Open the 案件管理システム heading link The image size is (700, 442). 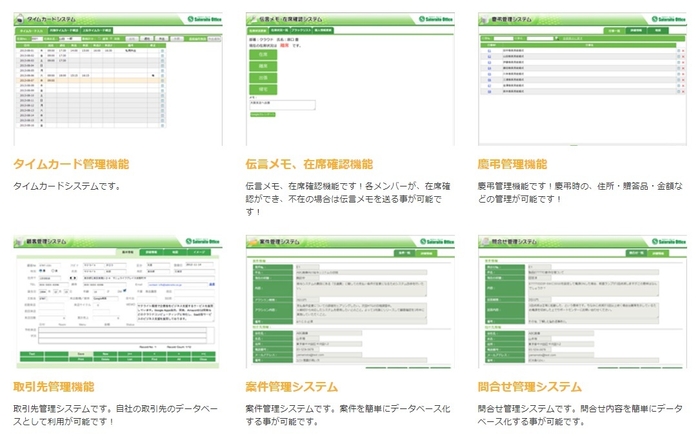click(x=291, y=386)
